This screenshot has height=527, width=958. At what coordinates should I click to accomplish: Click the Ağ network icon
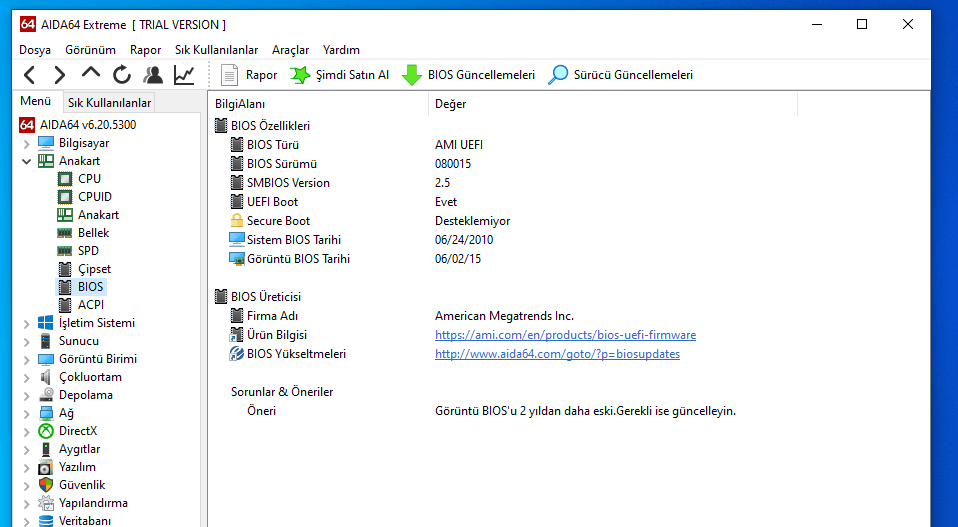coord(46,413)
